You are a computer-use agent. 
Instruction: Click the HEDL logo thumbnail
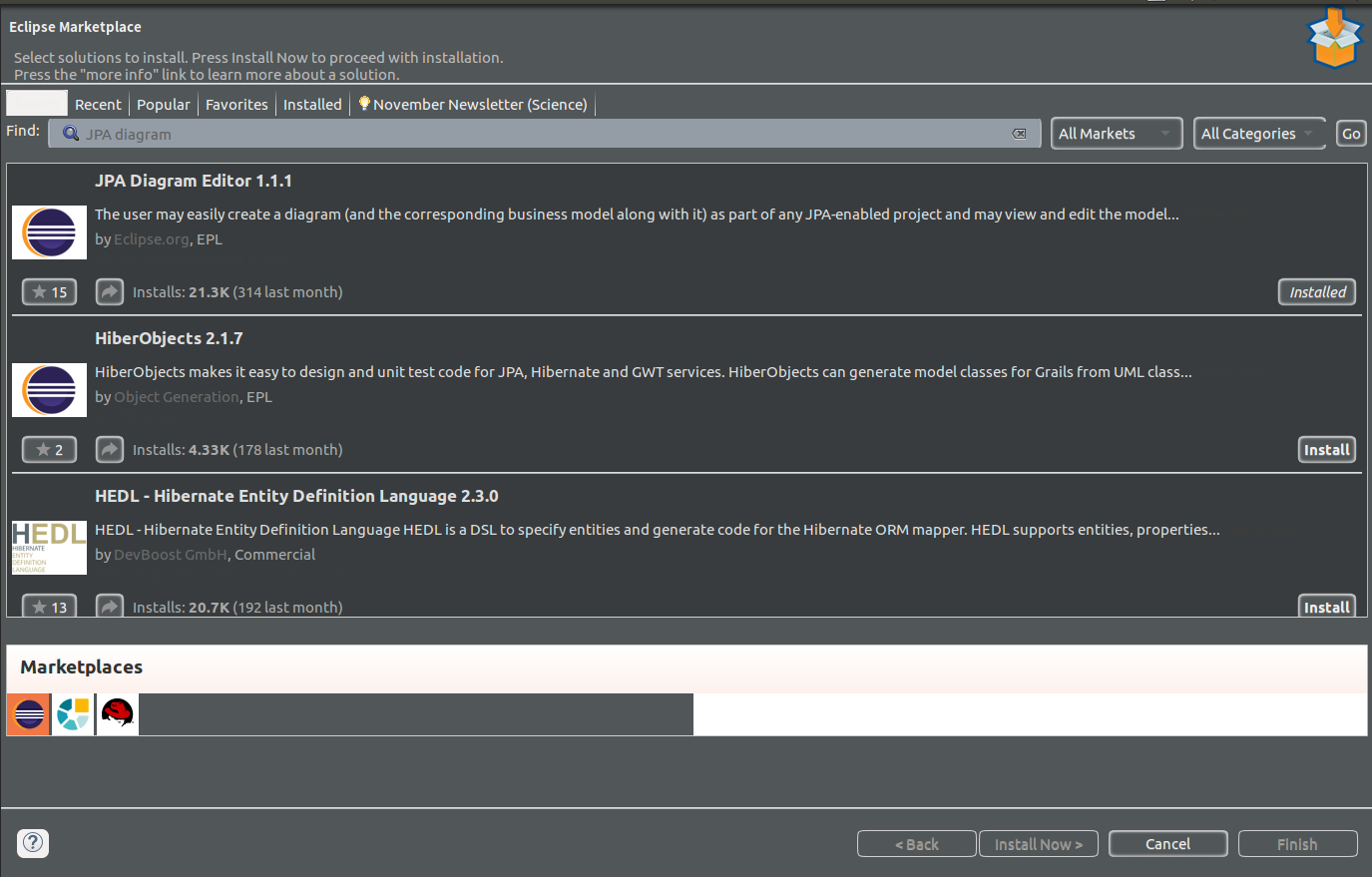[x=49, y=547]
